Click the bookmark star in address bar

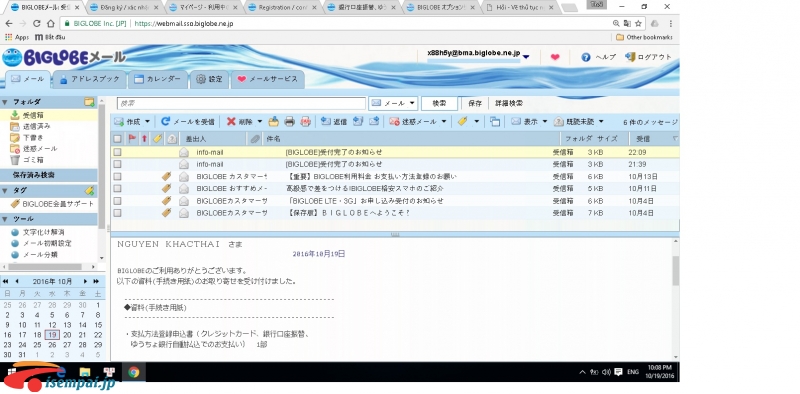[638, 23]
